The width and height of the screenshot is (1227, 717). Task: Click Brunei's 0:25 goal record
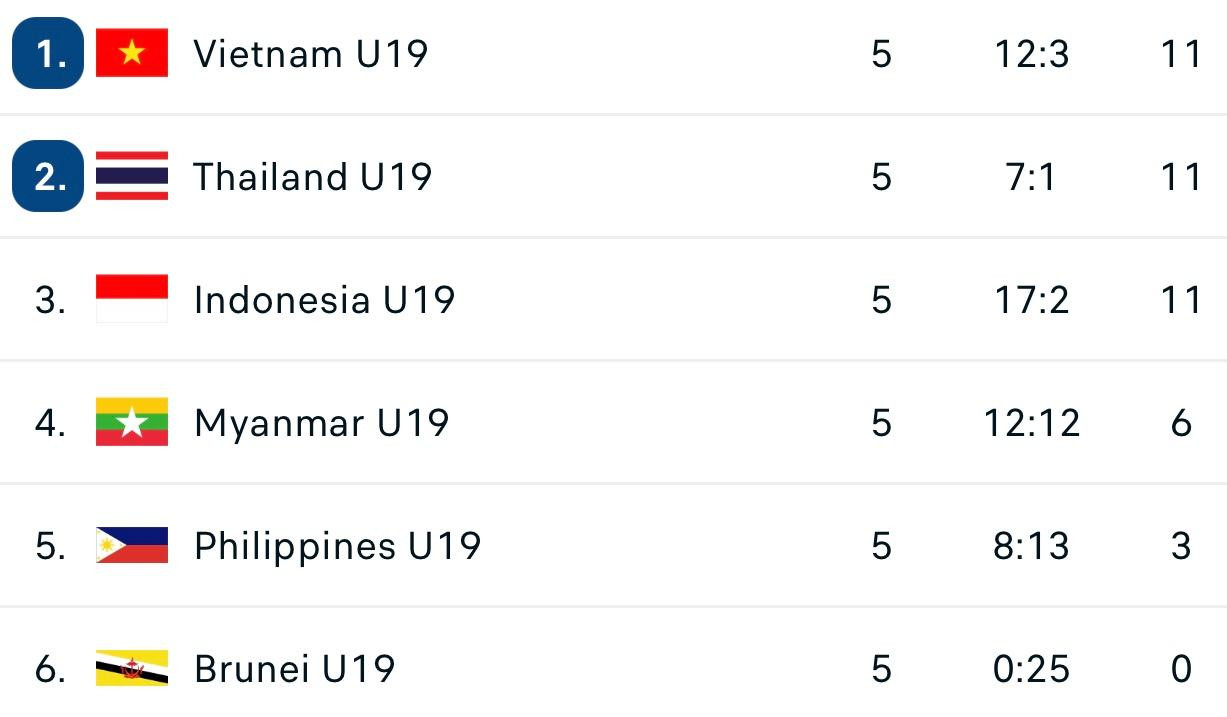click(x=1031, y=669)
